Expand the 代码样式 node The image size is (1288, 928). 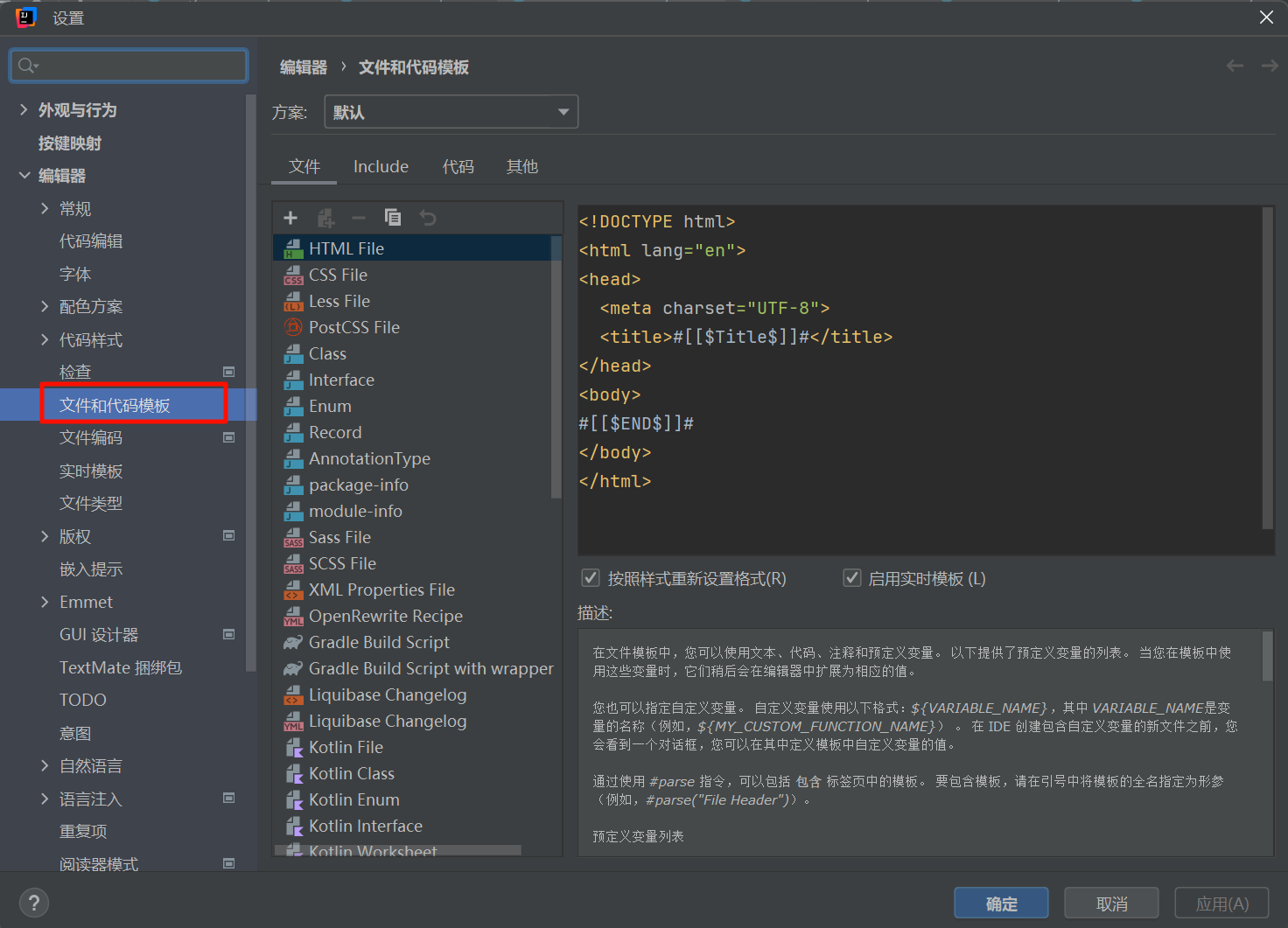pyautogui.click(x=45, y=339)
